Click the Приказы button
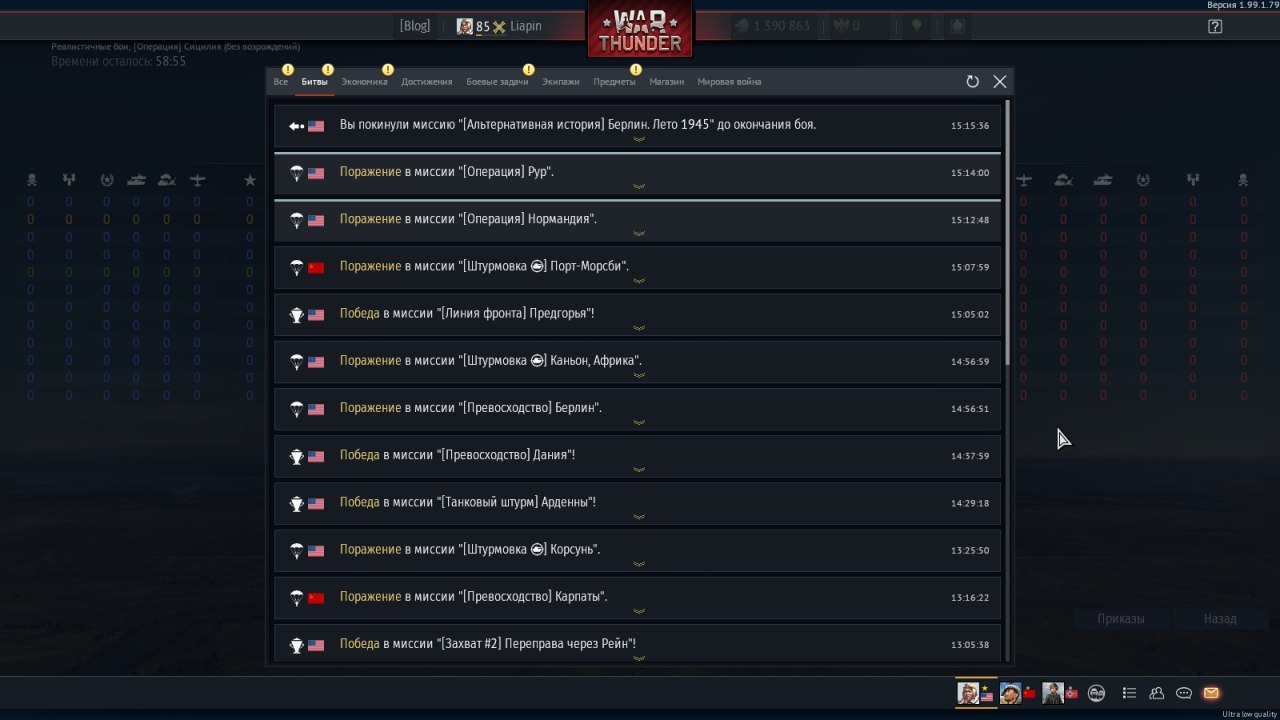This screenshot has width=1280, height=720. (x=1120, y=619)
